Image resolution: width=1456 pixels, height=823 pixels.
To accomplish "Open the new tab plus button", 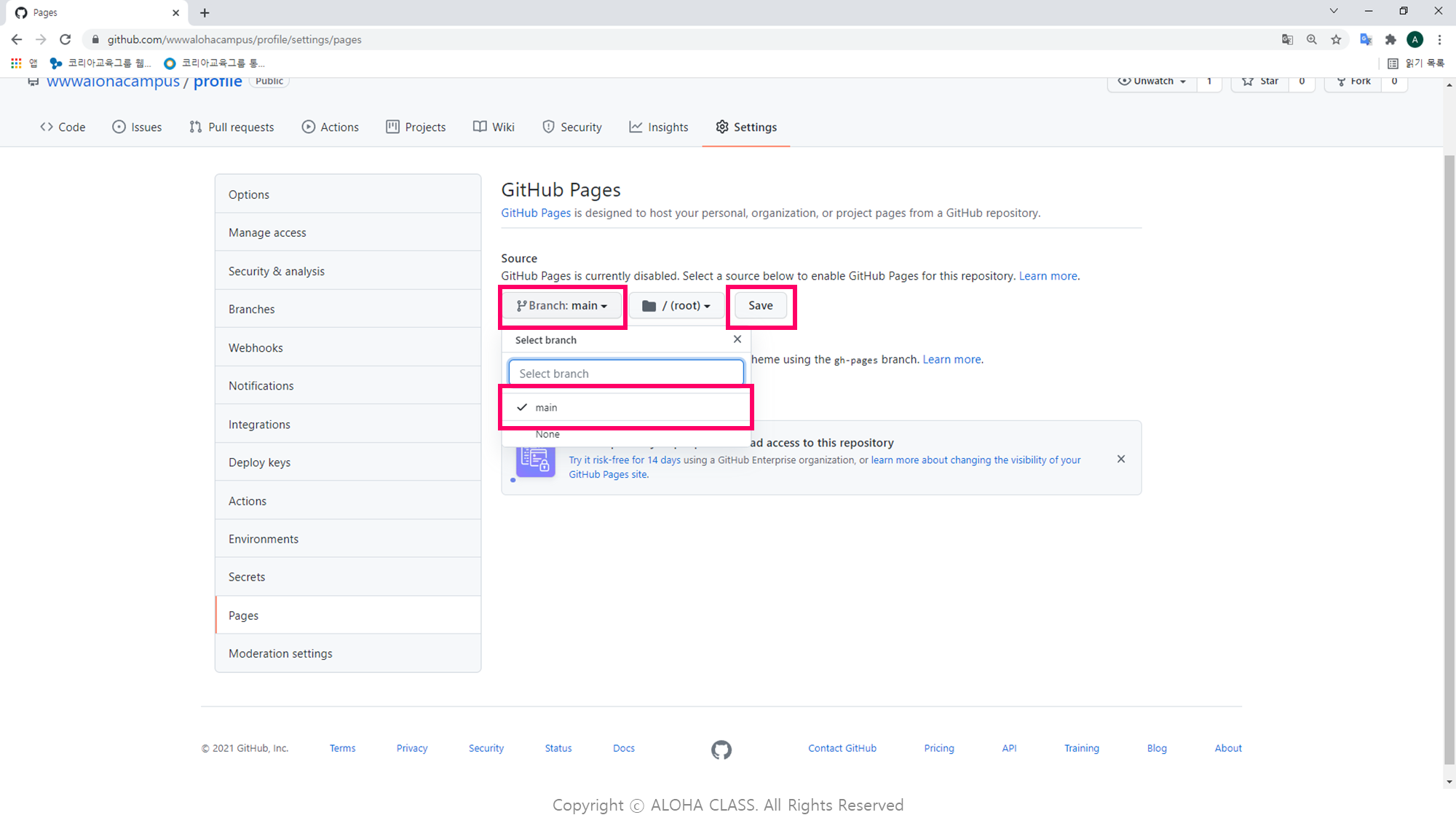I will [205, 12].
